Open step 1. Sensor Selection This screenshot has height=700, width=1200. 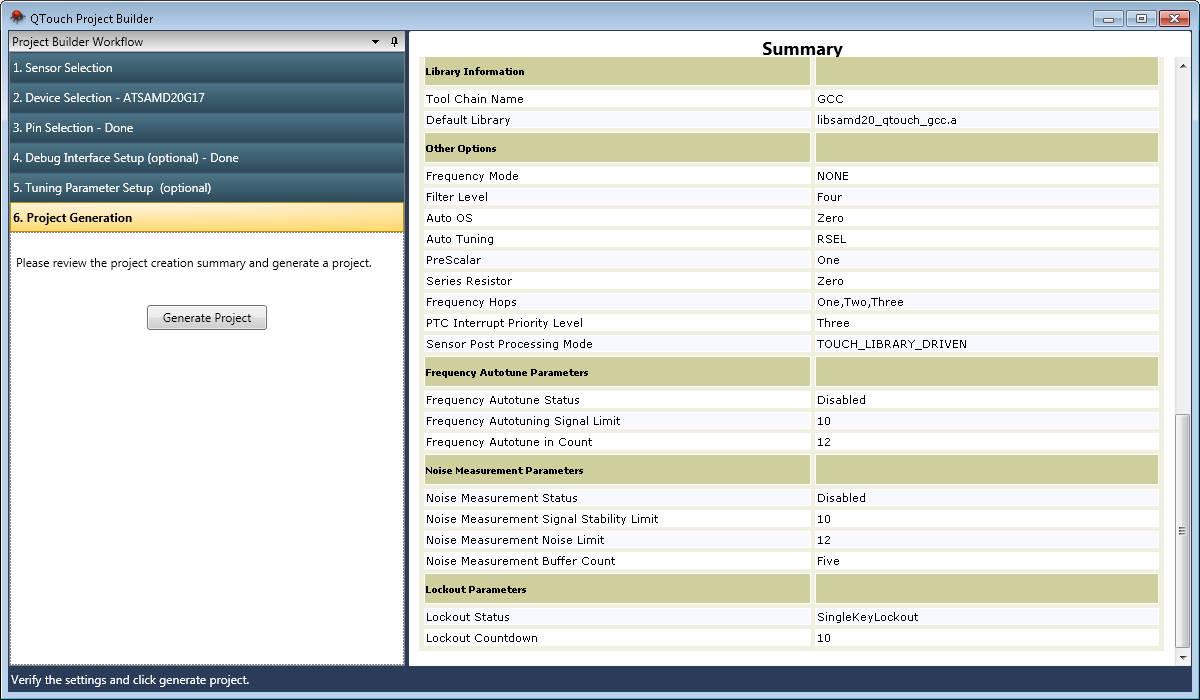point(207,68)
